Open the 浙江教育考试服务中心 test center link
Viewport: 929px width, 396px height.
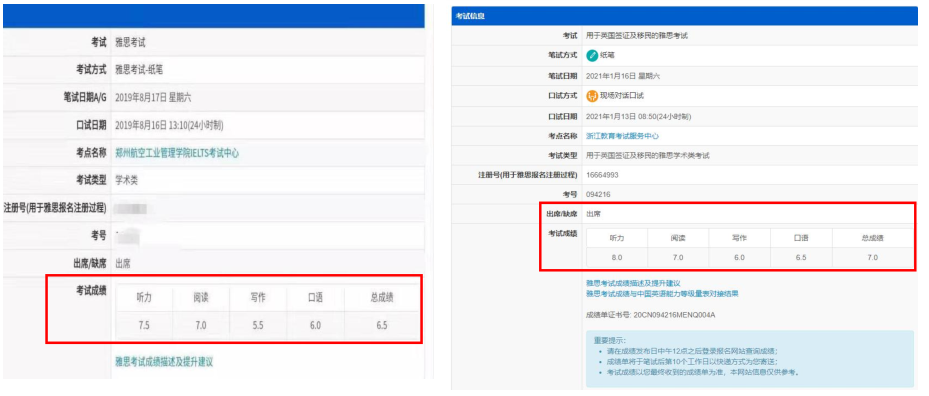pyautogui.click(x=622, y=136)
